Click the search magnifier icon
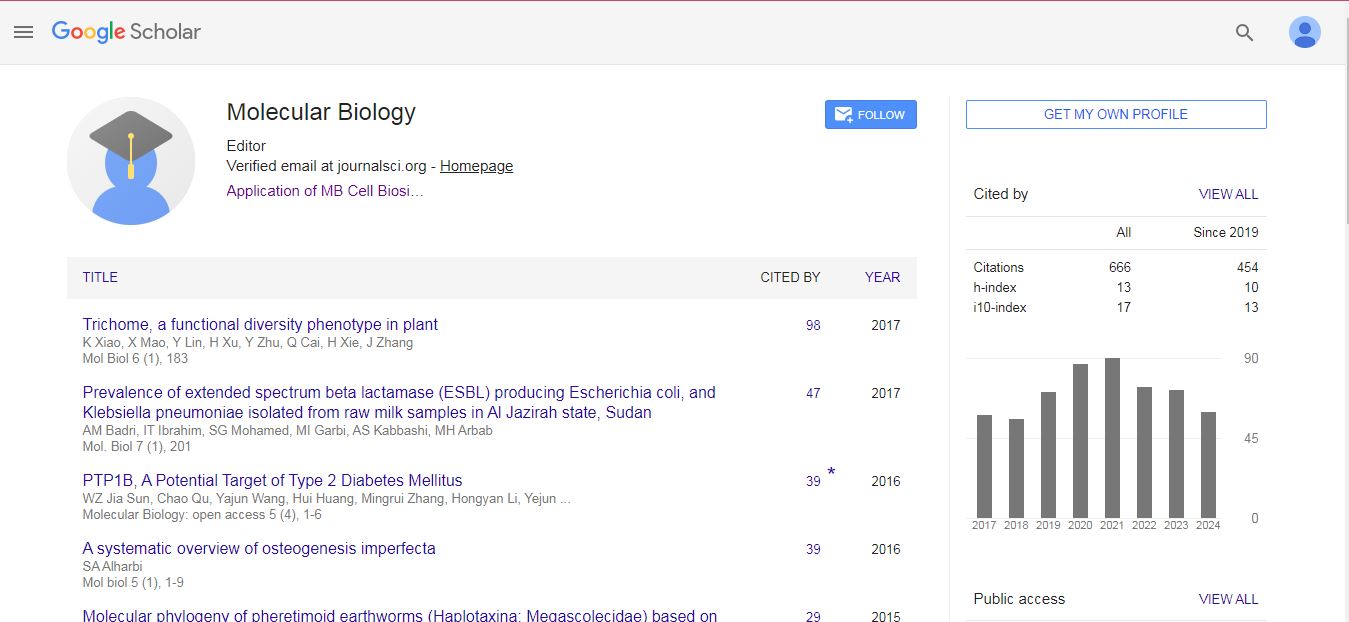The height and width of the screenshot is (622, 1349). coord(1244,32)
